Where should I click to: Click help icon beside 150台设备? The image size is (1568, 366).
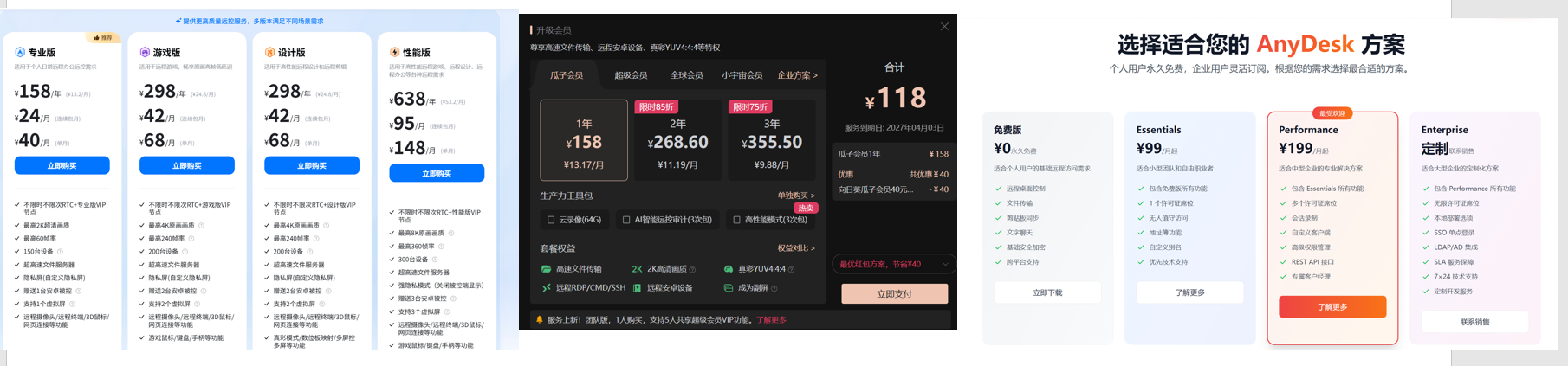click(x=60, y=252)
